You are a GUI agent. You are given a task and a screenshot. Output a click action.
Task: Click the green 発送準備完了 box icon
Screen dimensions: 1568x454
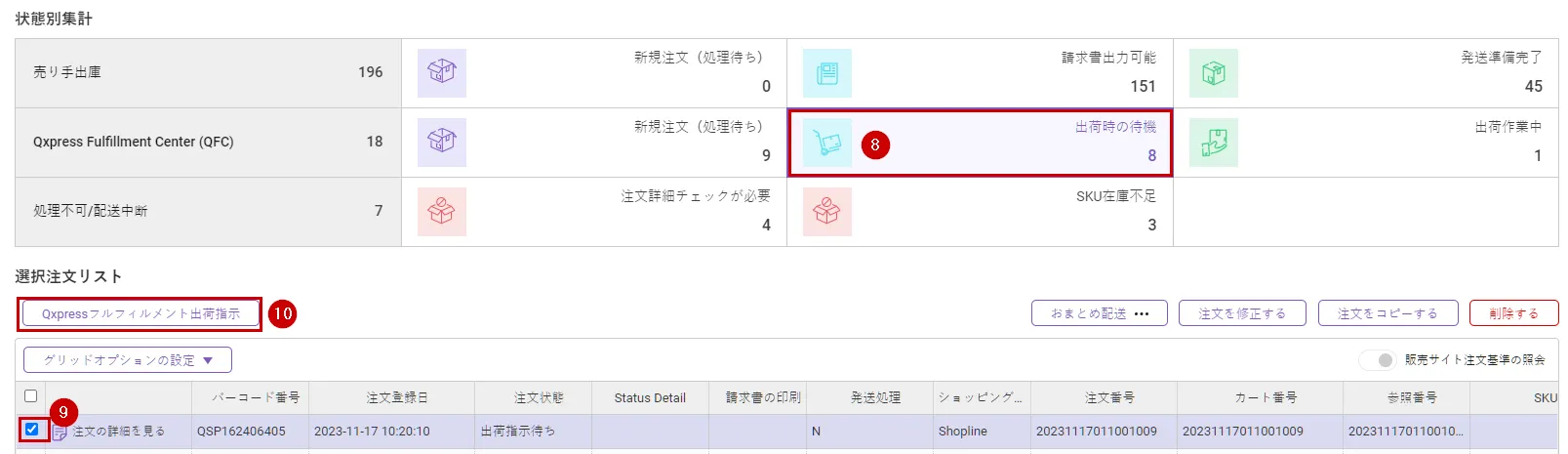[x=1213, y=73]
